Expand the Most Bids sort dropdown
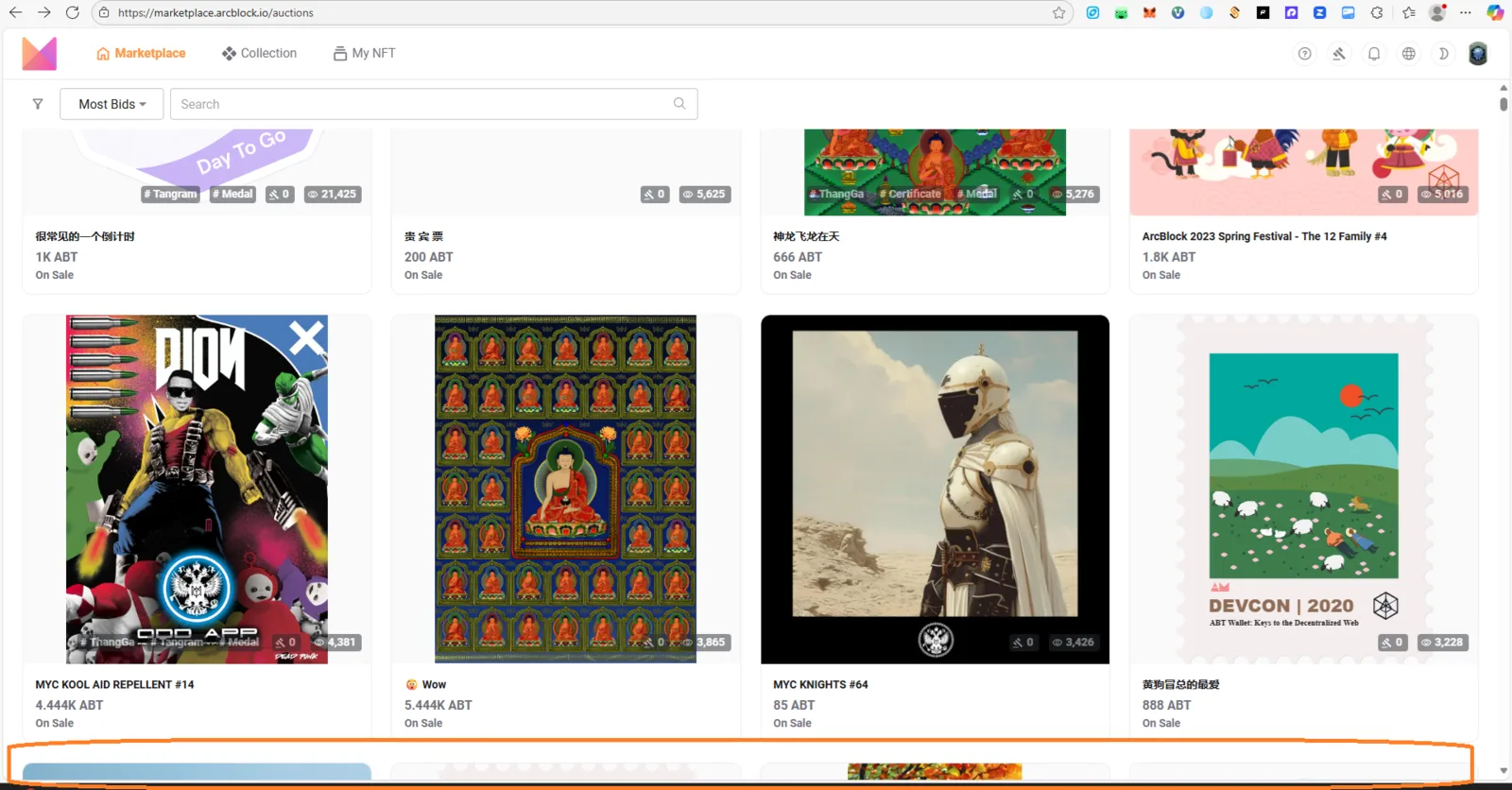 coord(112,104)
